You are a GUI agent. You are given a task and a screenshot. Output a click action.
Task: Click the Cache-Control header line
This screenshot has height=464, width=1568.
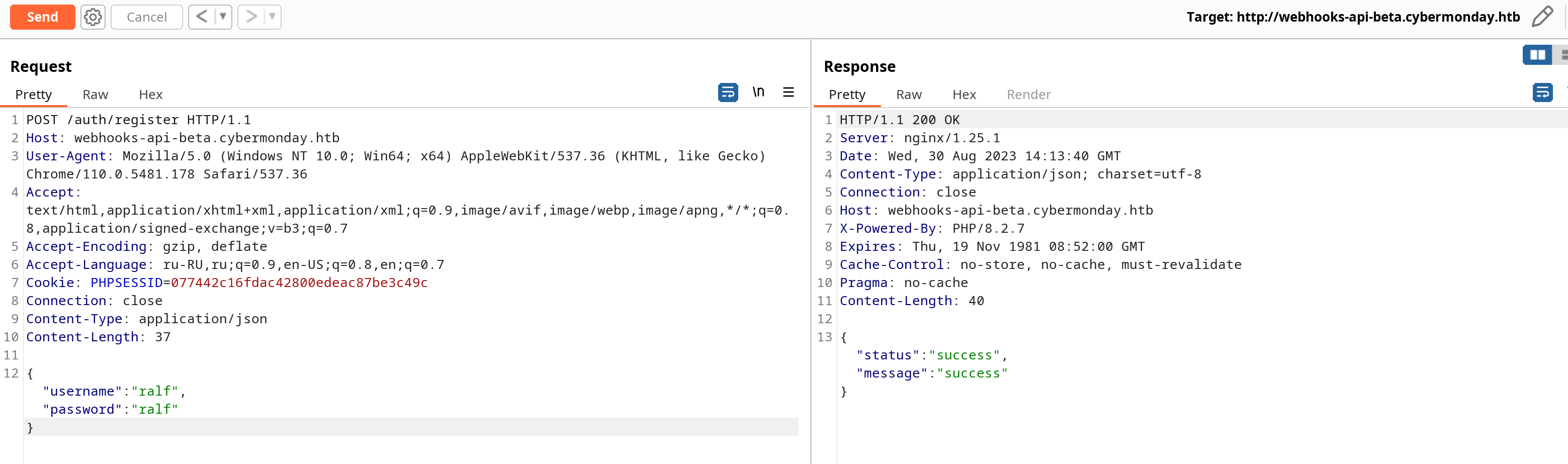(1040, 264)
